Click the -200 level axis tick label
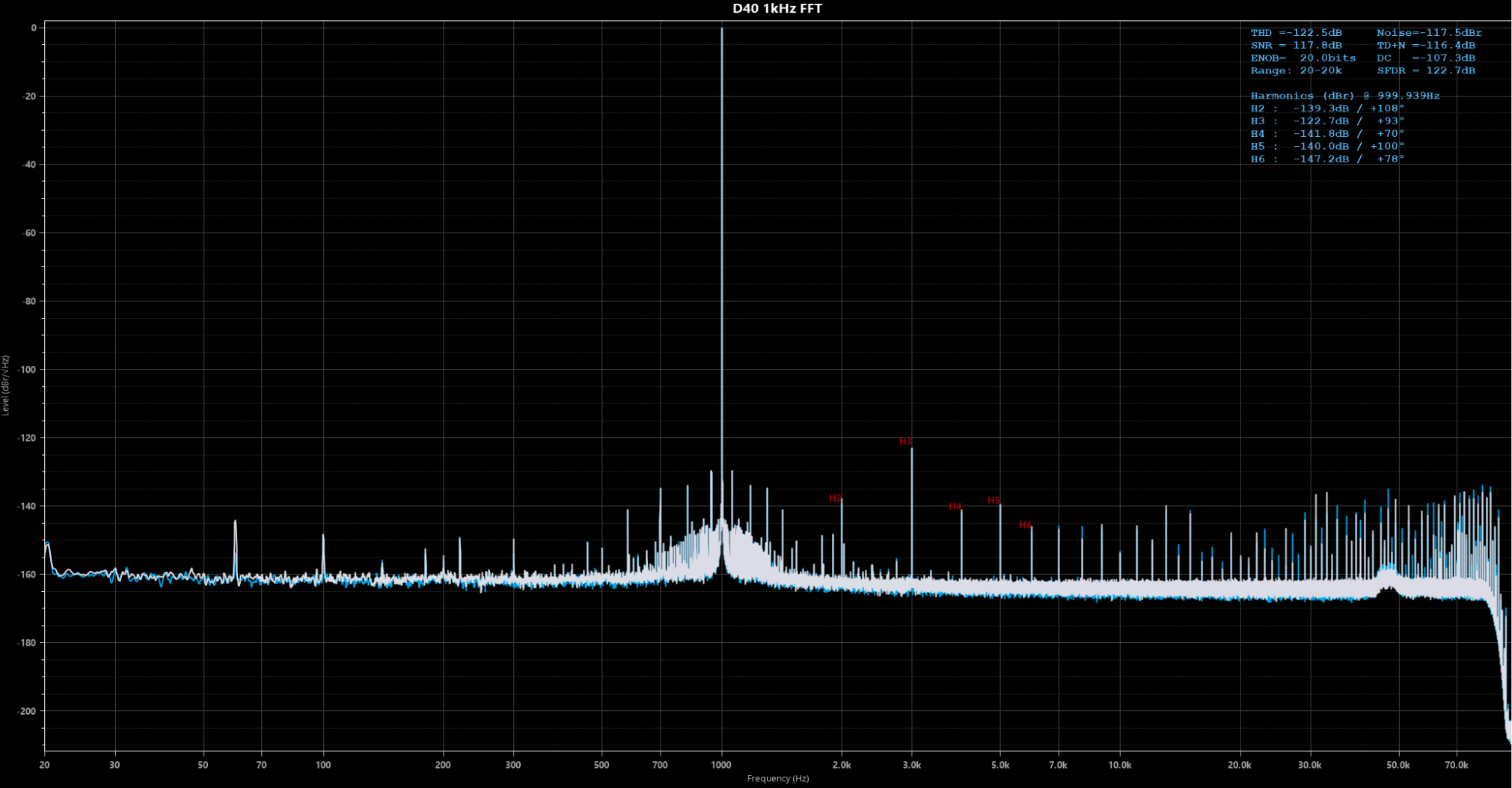Image resolution: width=1512 pixels, height=788 pixels. pyautogui.click(x=28, y=712)
